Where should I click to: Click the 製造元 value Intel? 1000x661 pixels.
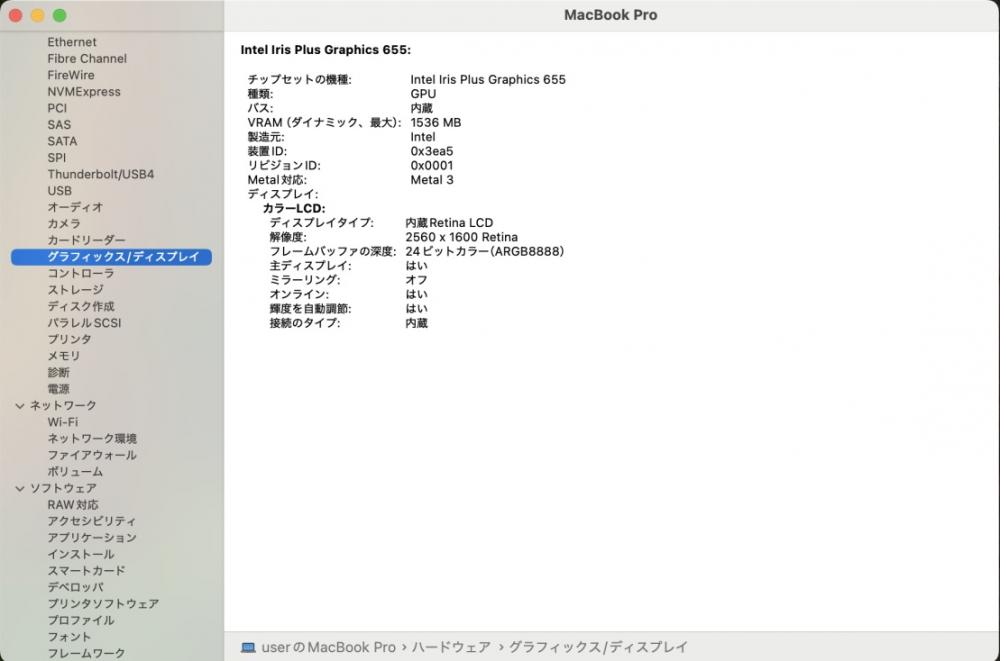click(423, 137)
